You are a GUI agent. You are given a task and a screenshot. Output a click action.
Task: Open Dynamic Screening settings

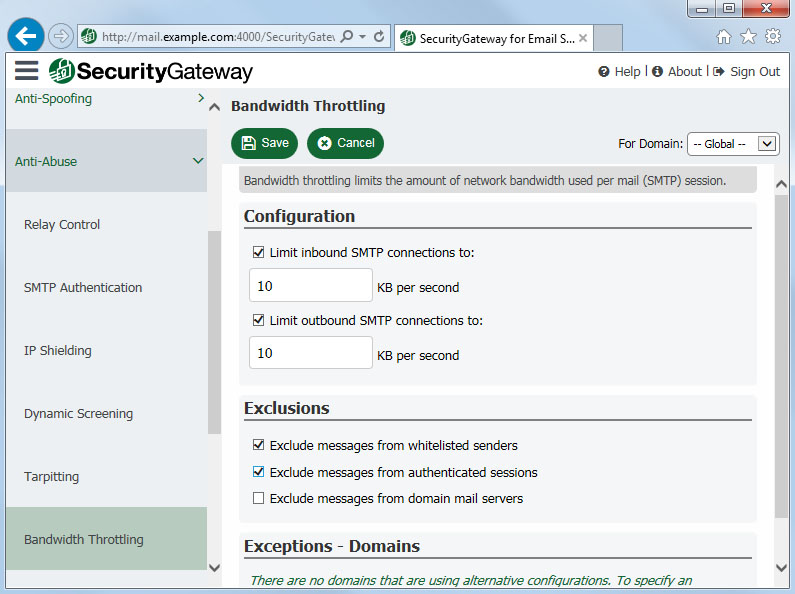pos(106,414)
